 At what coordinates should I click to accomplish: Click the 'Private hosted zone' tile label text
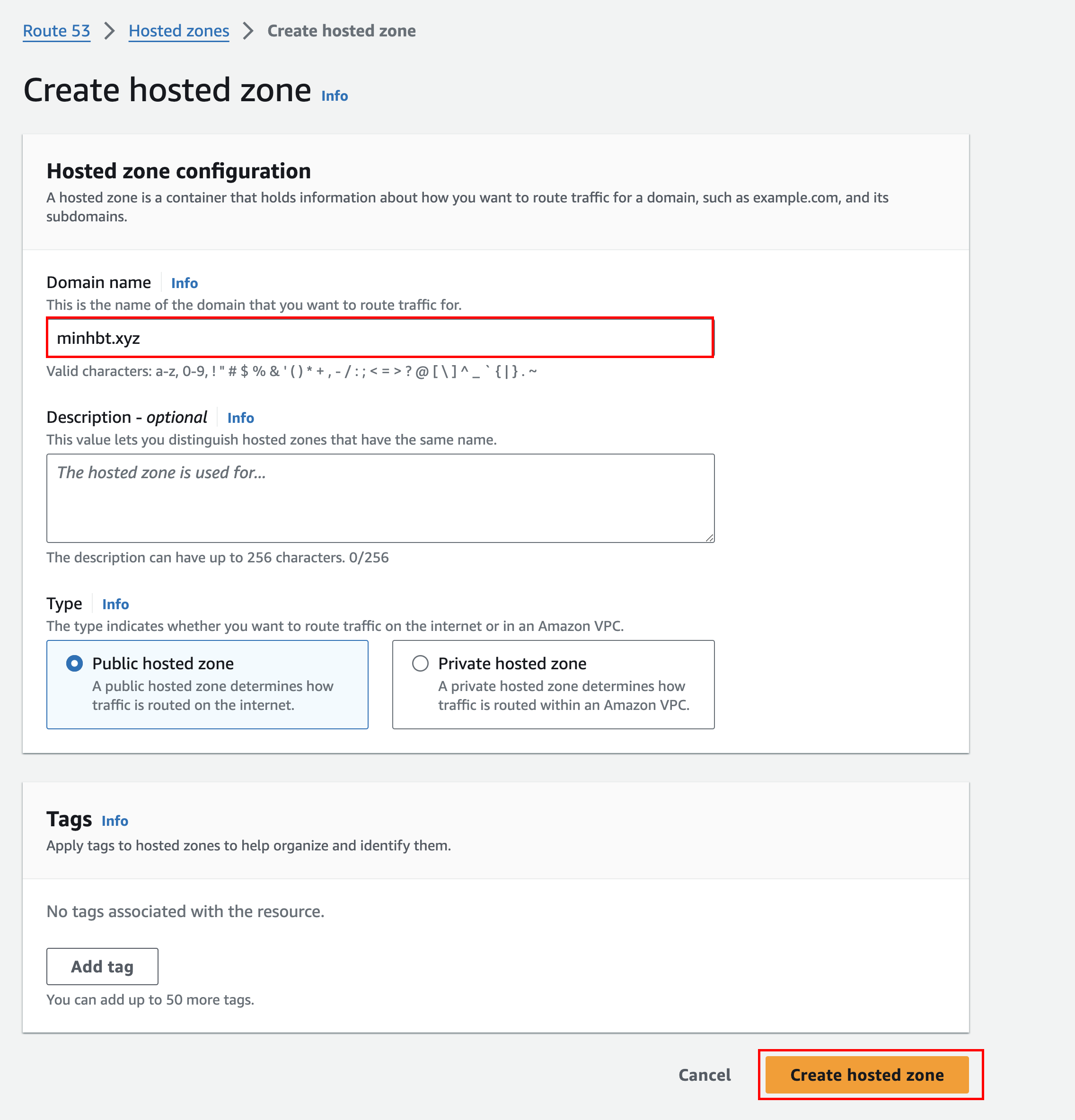pos(512,664)
